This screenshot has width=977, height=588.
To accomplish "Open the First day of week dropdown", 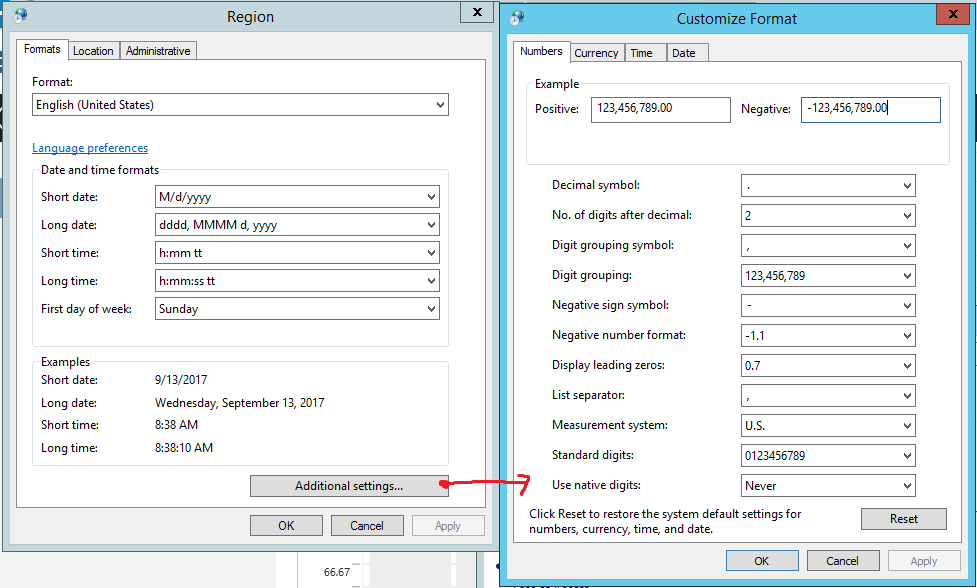I will pyautogui.click(x=297, y=309).
